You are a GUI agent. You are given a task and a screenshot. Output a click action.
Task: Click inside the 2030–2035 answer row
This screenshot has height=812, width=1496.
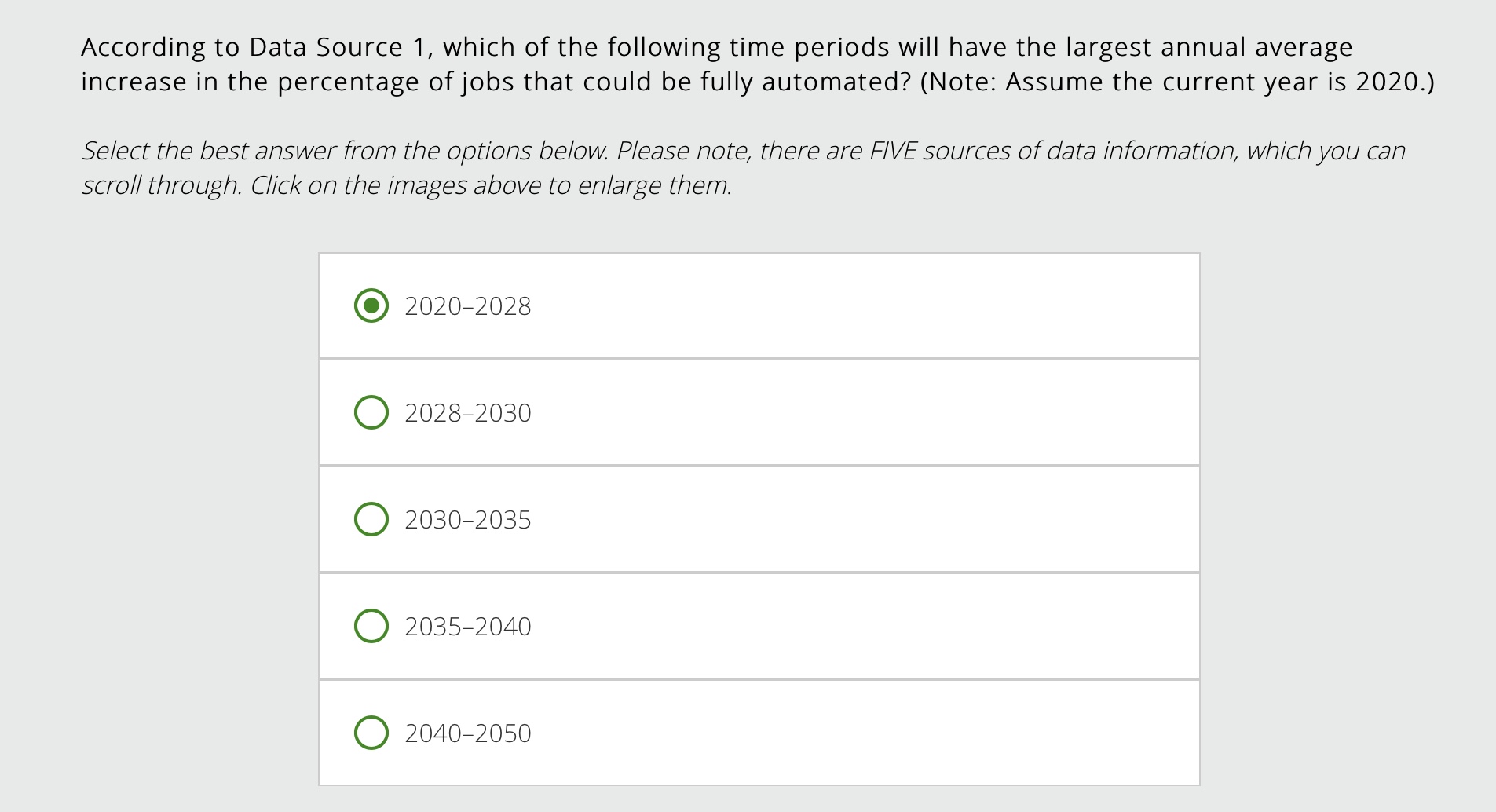click(759, 518)
